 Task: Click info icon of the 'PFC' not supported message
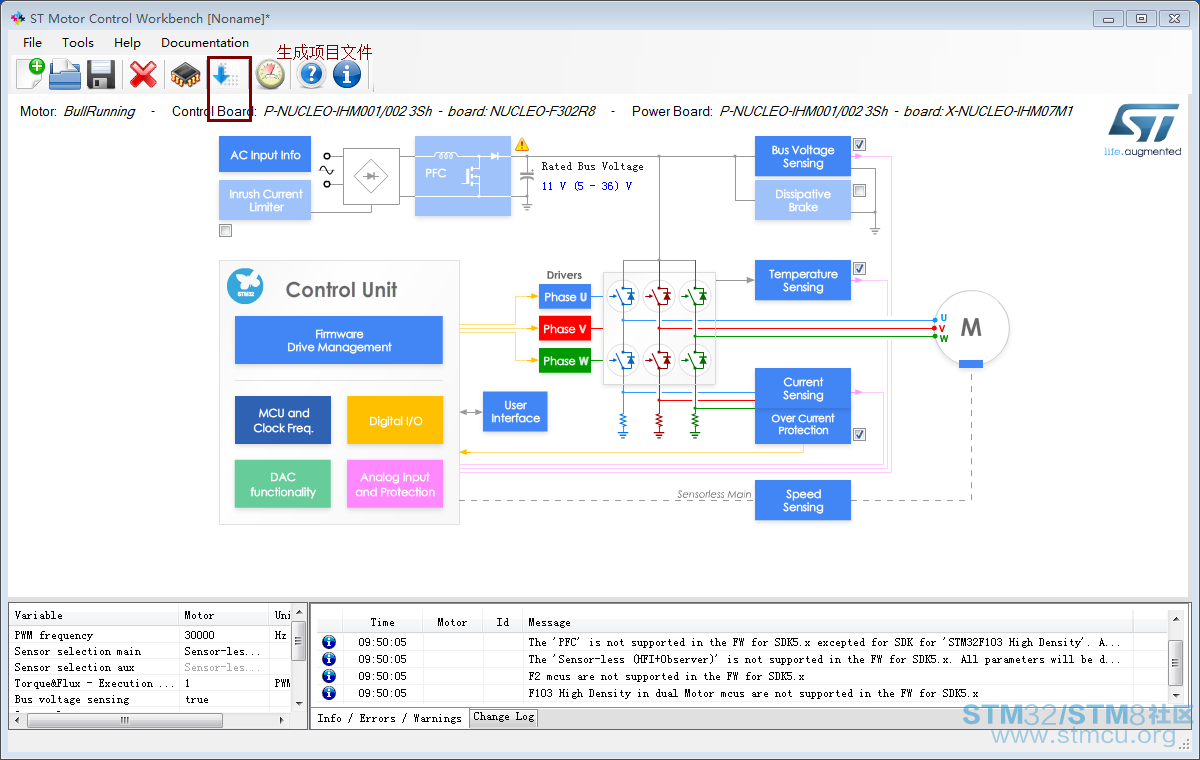329,642
